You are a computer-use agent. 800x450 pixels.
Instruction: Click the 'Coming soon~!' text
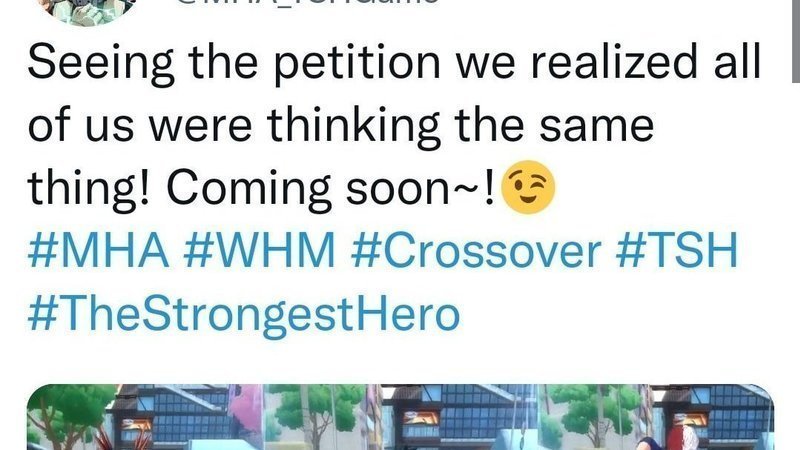(x=331, y=188)
